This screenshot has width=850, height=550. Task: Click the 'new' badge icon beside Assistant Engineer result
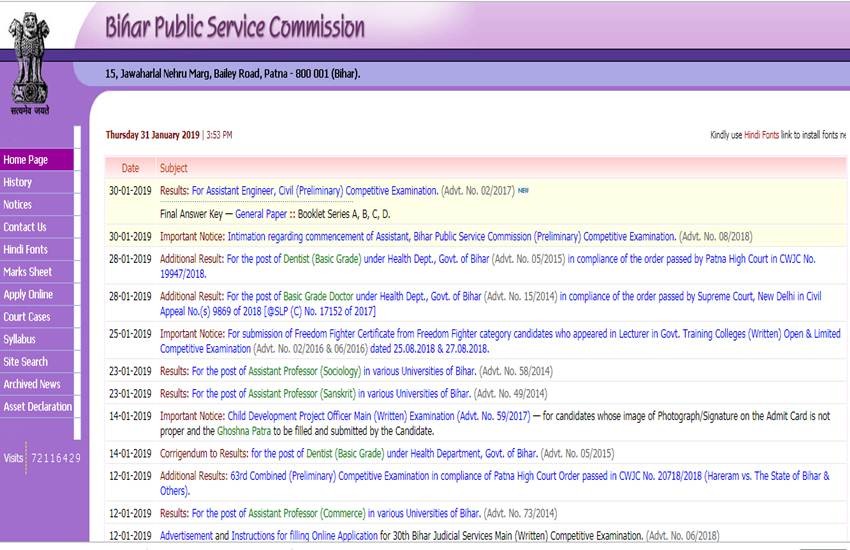[x=523, y=190]
